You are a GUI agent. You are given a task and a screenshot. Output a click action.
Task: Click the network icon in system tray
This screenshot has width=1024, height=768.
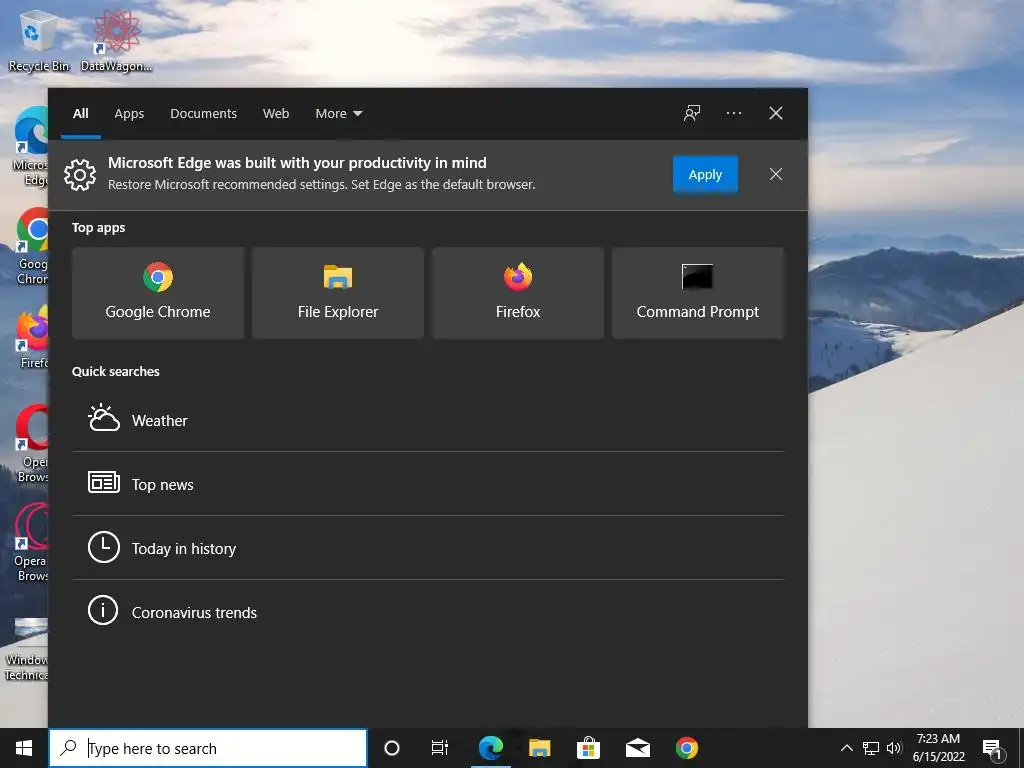pyautogui.click(x=871, y=748)
